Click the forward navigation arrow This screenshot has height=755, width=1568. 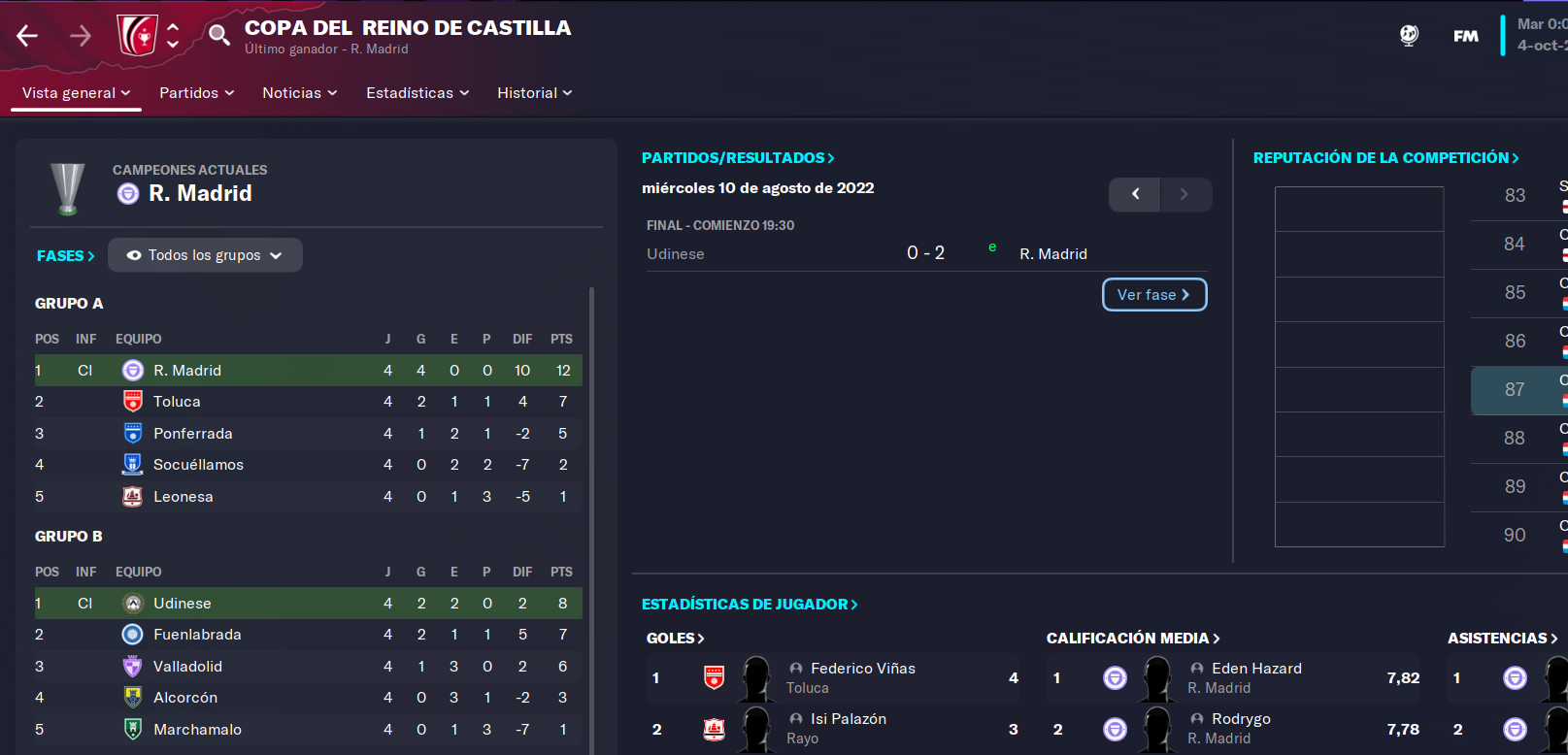tap(81, 36)
